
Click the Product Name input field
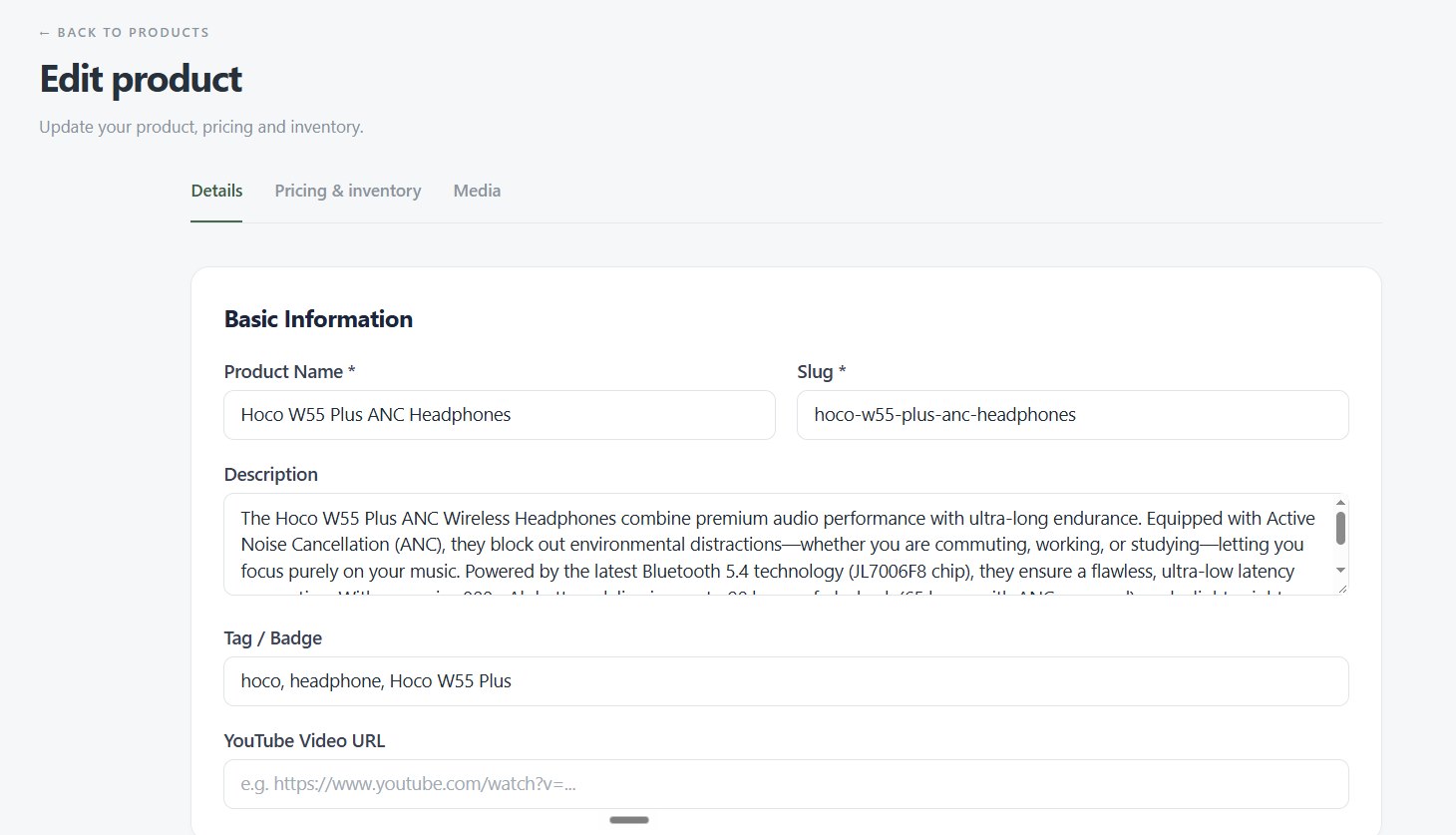tap(500, 415)
